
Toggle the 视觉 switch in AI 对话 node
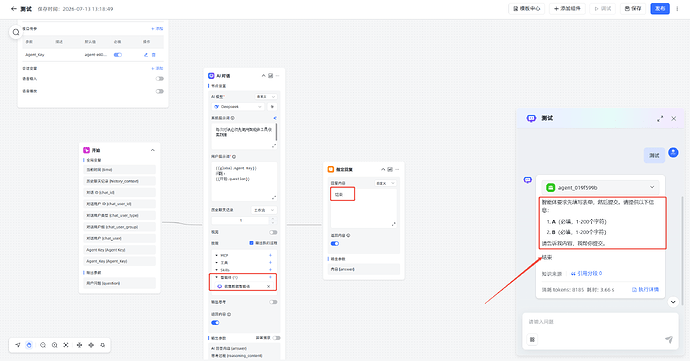click(273, 232)
